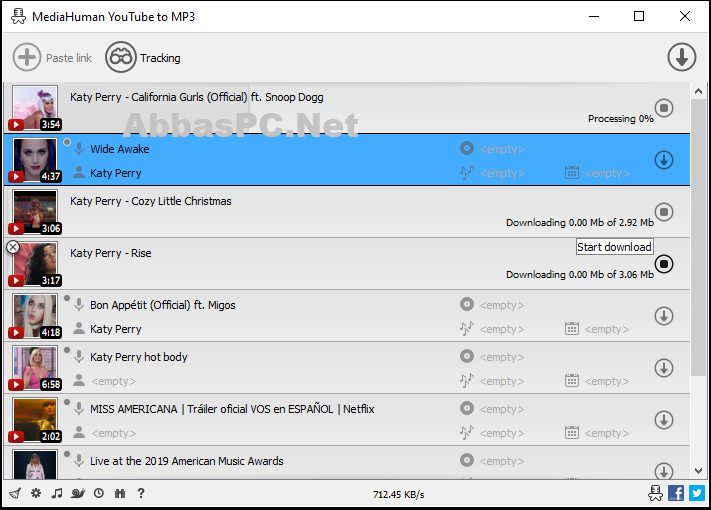Click the 712.45 KB/s speed readout
This screenshot has width=711, height=510.
[x=399, y=495]
